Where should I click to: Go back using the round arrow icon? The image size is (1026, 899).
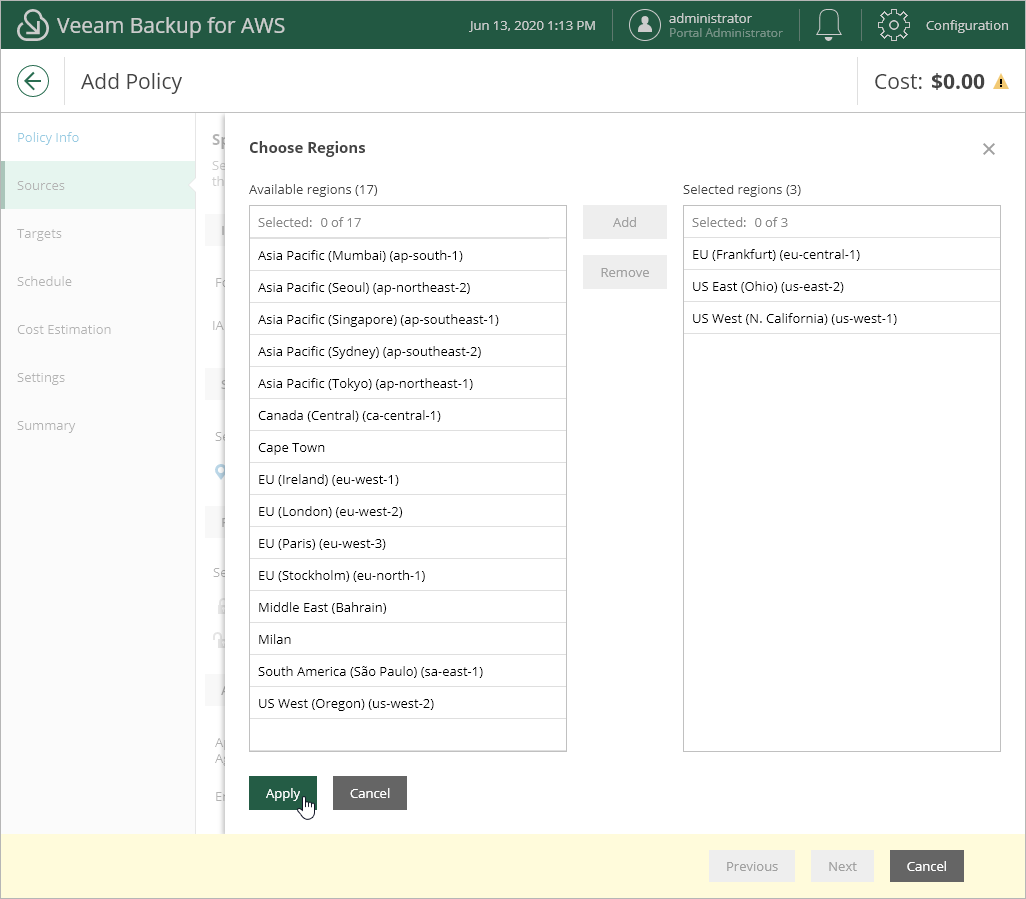(x=33, y=81)
